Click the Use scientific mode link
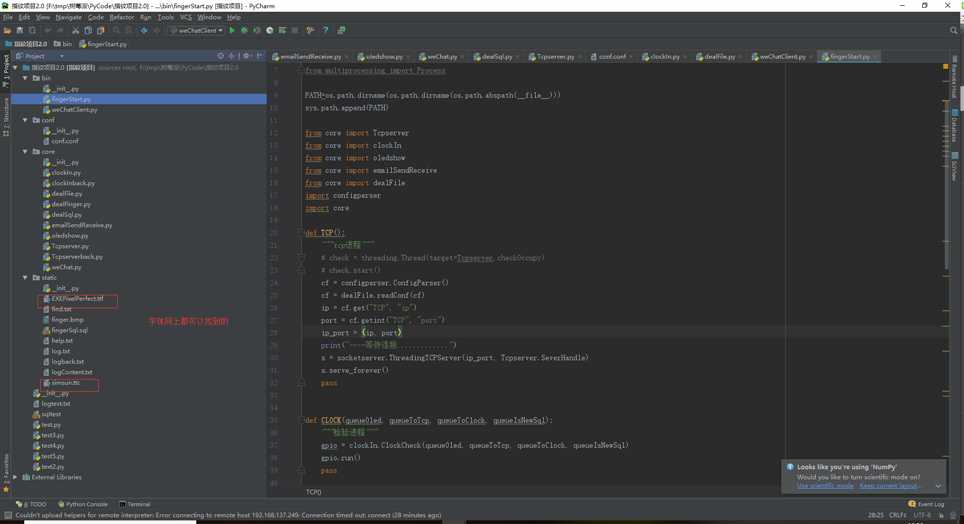 pos(825,486)
